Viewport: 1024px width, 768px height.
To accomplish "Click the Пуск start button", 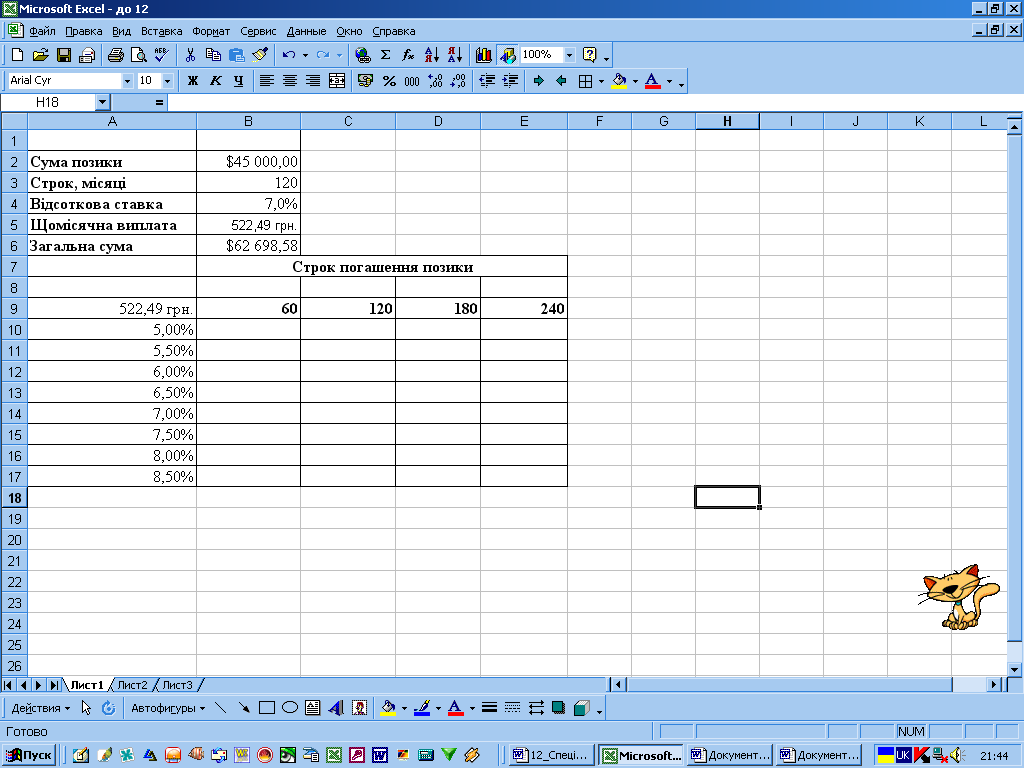I will 29,755.
